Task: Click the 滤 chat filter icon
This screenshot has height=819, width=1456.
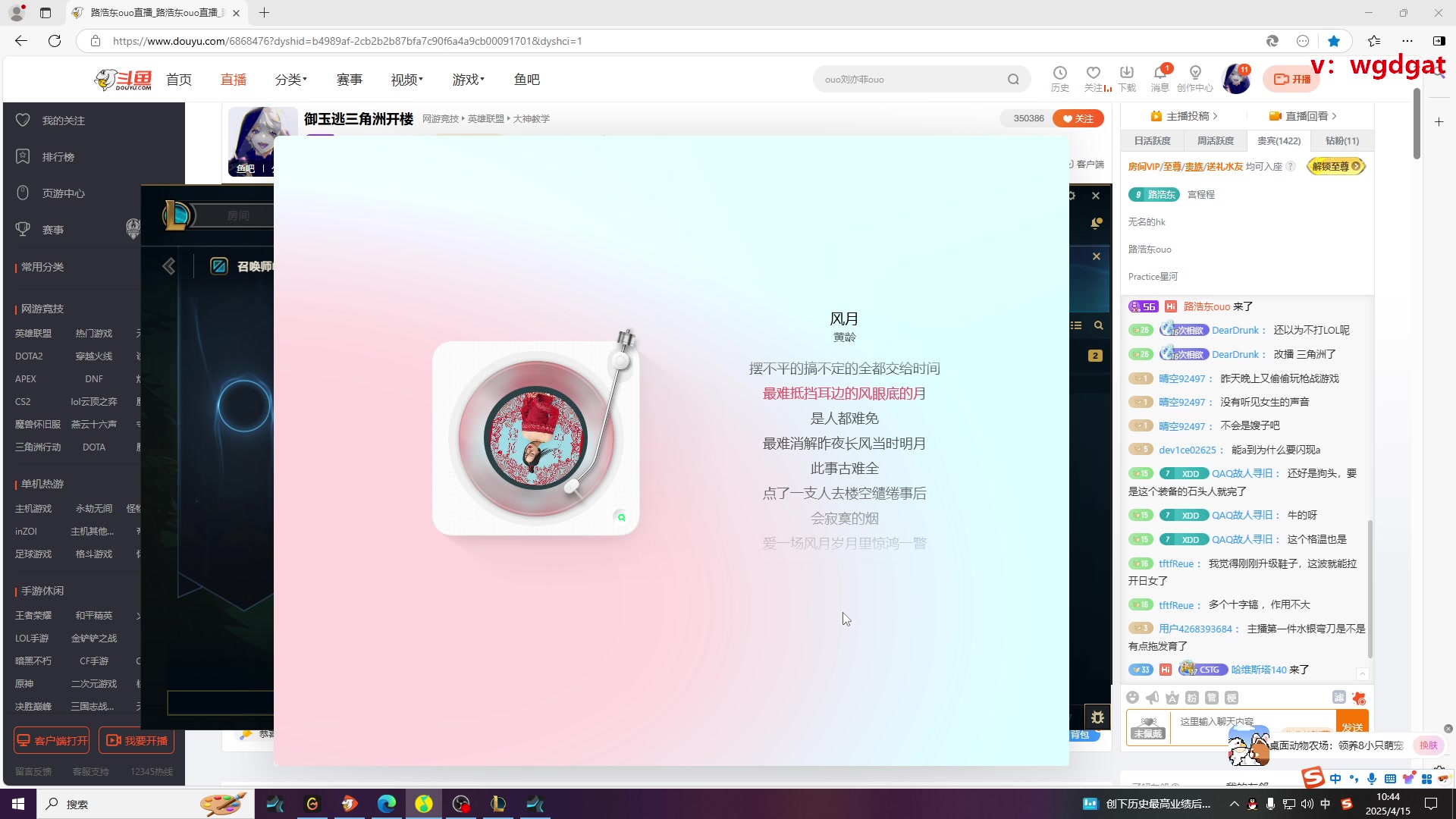Action: click(x=1339, y=698)
